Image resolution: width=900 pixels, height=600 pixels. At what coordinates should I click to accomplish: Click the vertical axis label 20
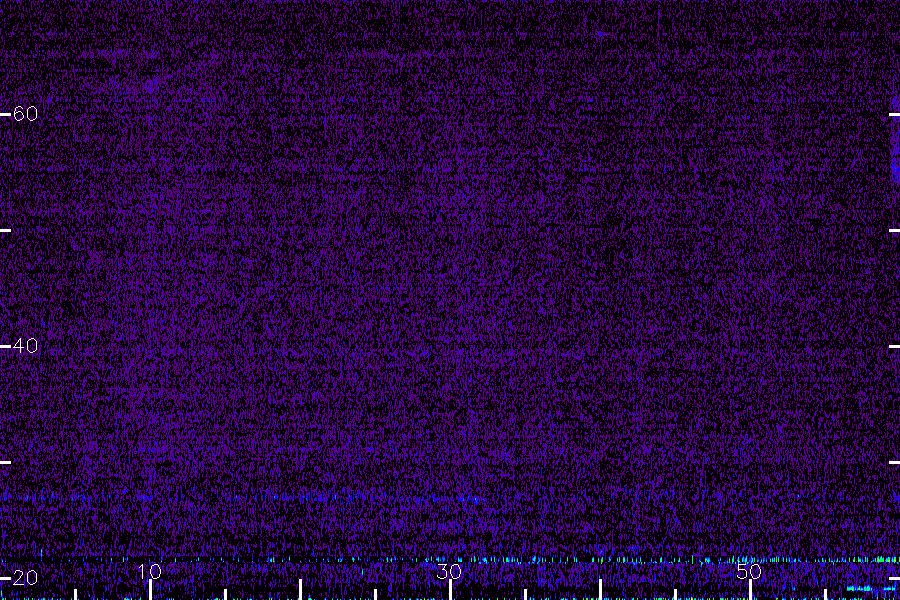[x=25, y=578]
